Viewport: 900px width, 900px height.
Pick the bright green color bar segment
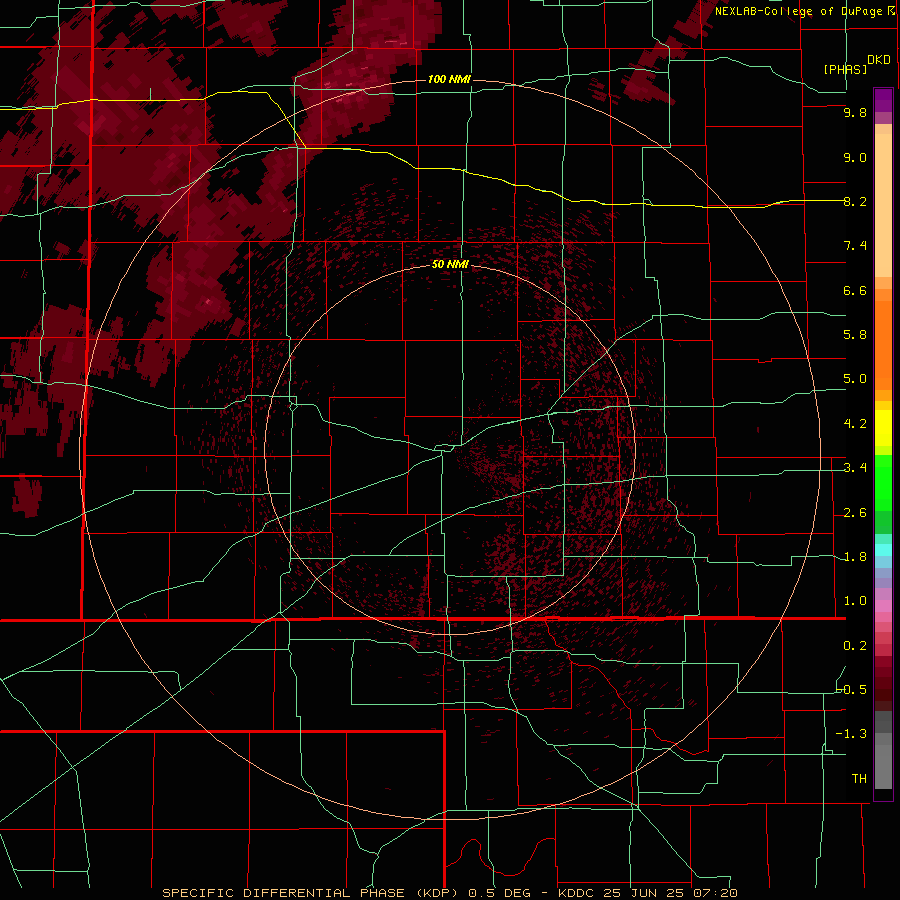coord(883,482)
